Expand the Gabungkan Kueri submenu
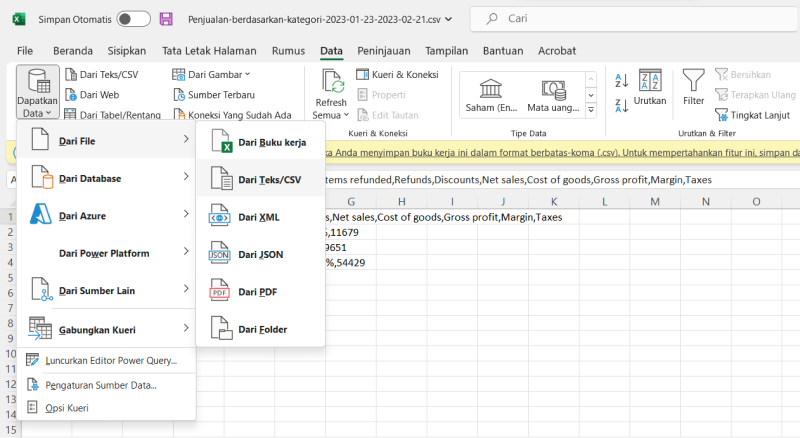Image resolution: width=800 pixels, height=438 pixels. 106,330
